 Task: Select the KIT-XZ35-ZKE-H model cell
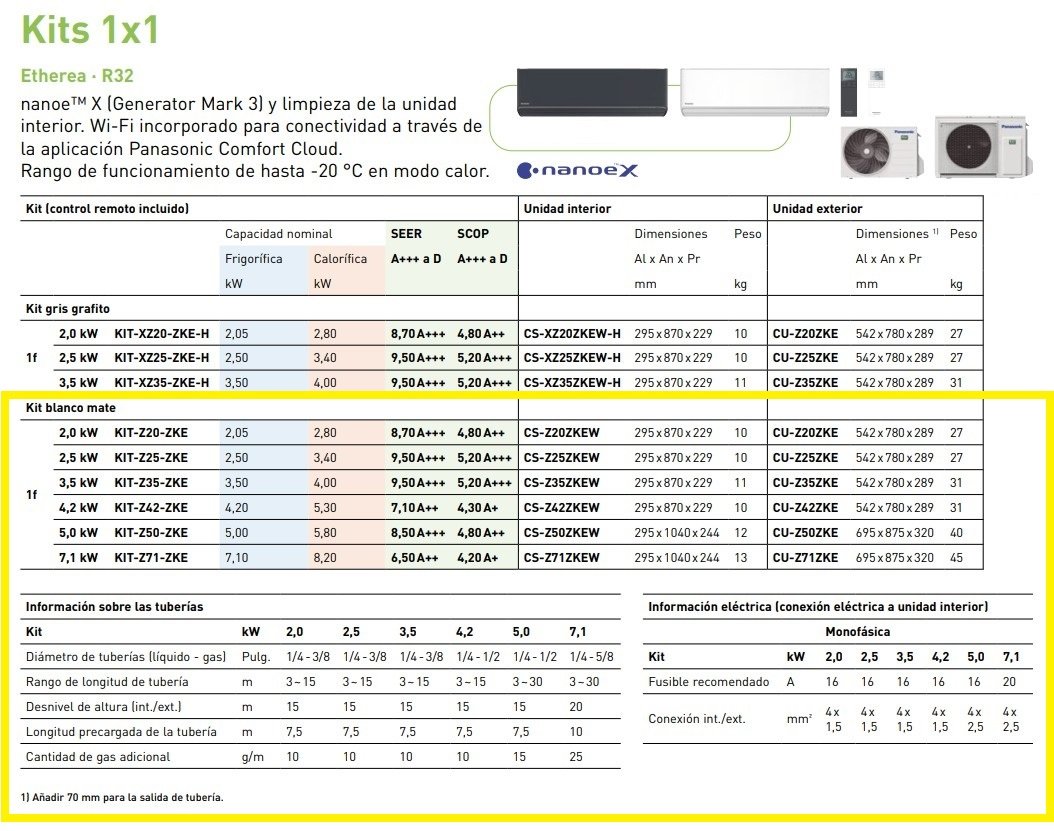pyautogui.click(x=162, y=383)
